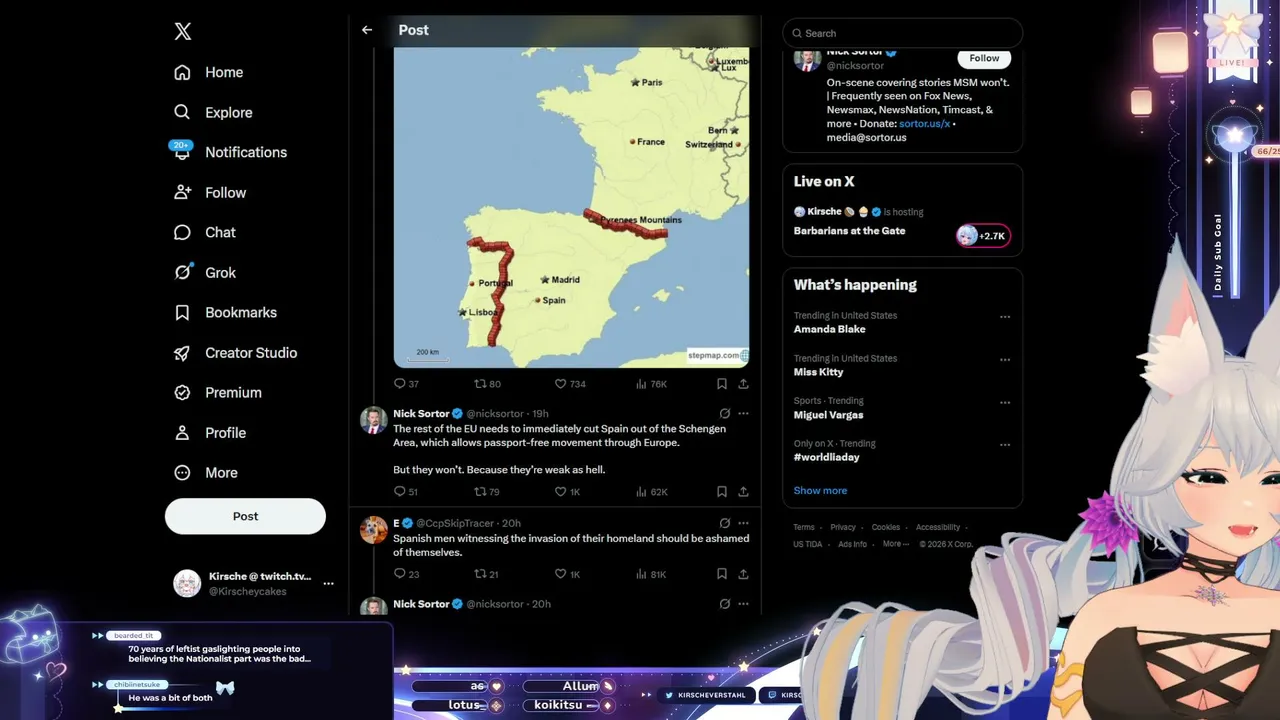Open more options on the CcpSkipTracer post
Screen dimensions: 1280x720
click(x=743, y=523)
